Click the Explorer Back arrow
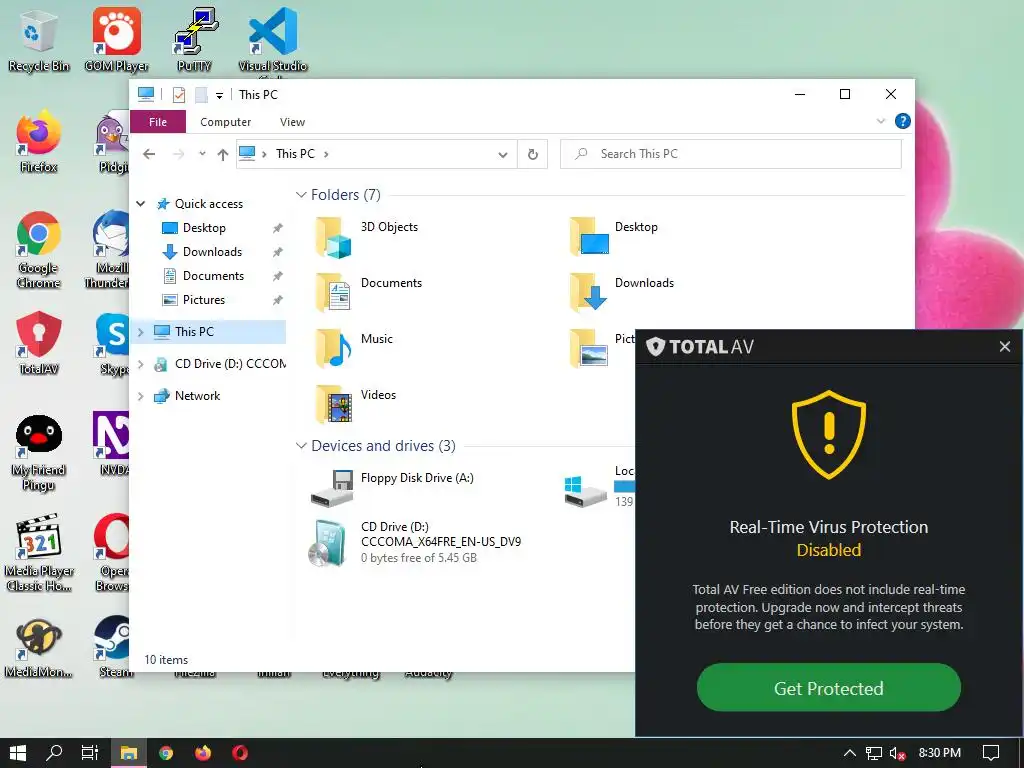This screenshot has width=1024, height=768. tap(150, 154)
